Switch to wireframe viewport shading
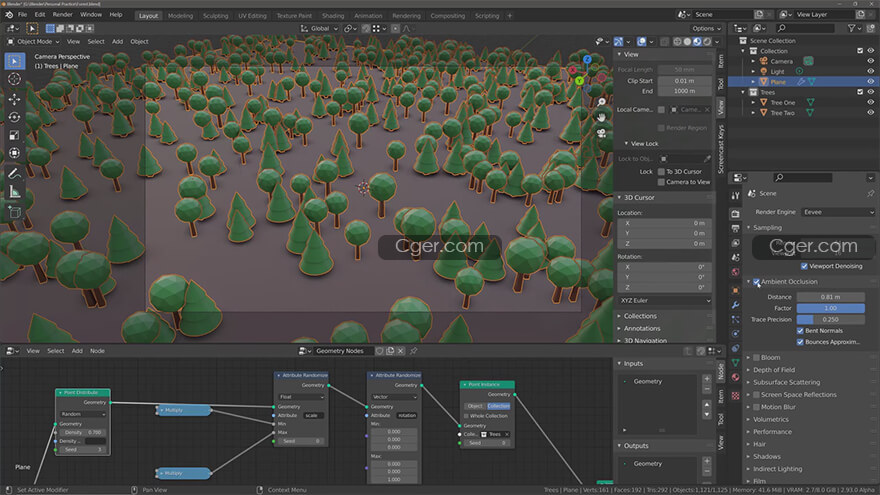 click(677, 42)
